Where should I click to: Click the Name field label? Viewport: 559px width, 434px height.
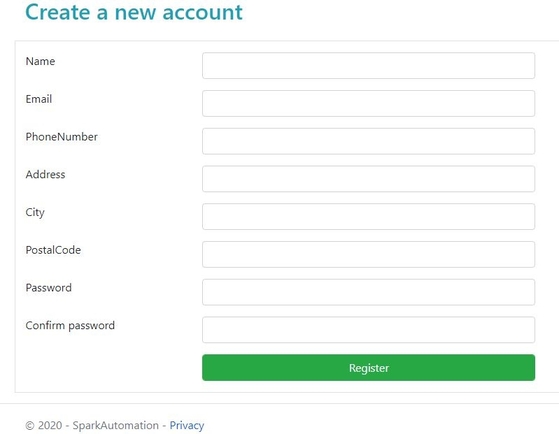tap(40, 61)
